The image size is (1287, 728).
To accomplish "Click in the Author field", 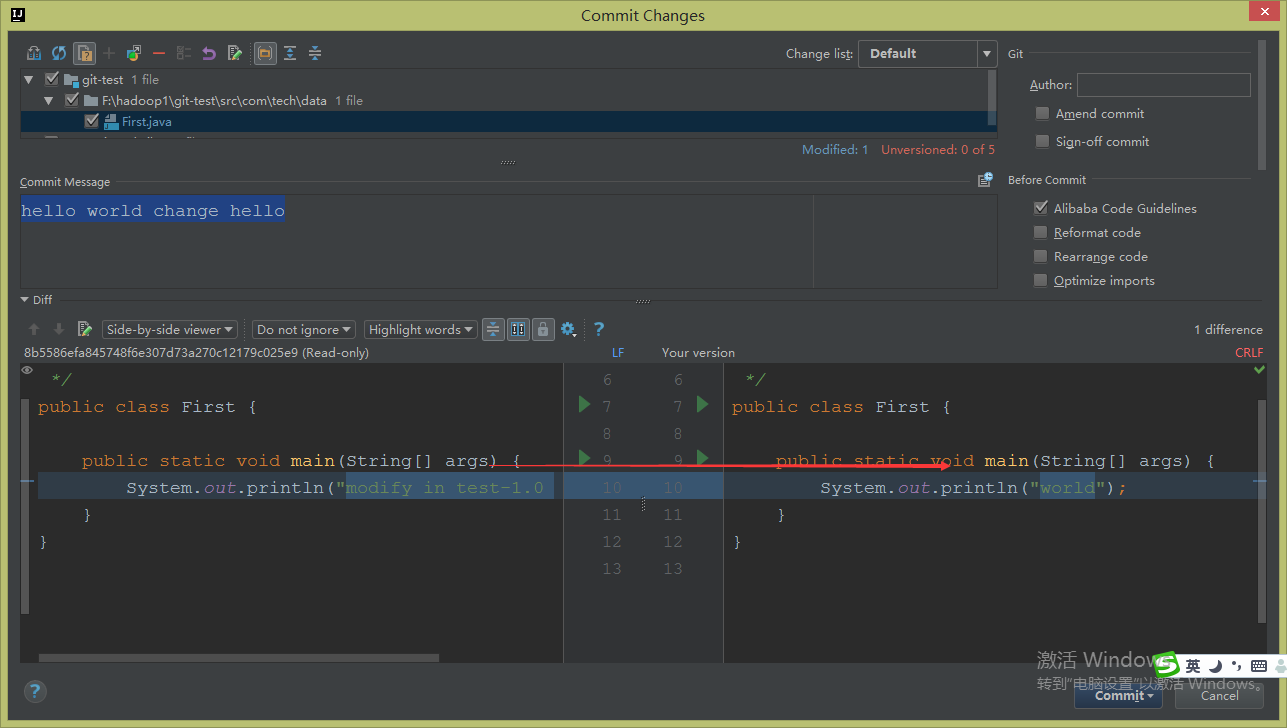I will pos(1163,85).
